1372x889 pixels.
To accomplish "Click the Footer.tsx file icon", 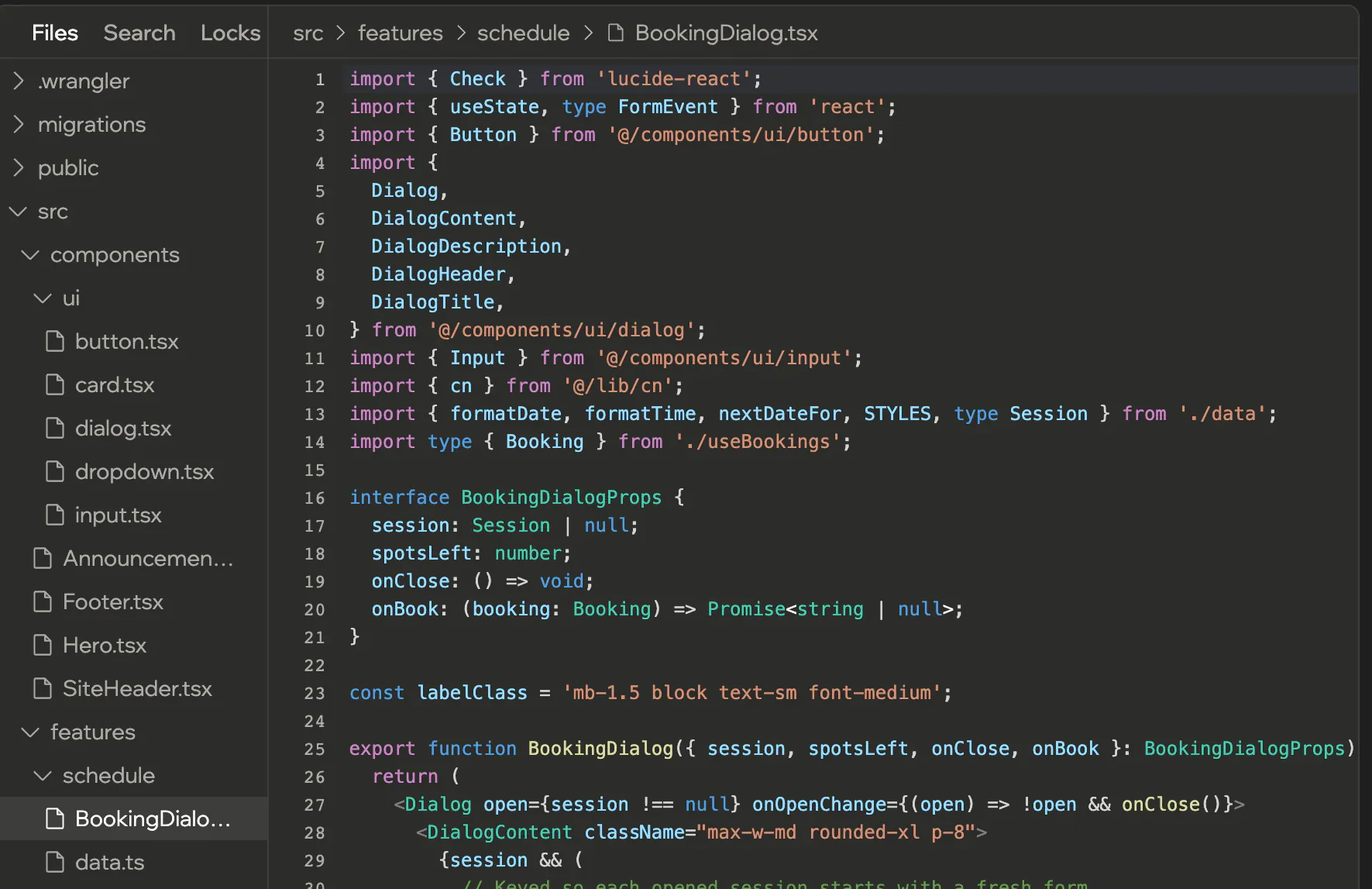I will coord(43,601).
